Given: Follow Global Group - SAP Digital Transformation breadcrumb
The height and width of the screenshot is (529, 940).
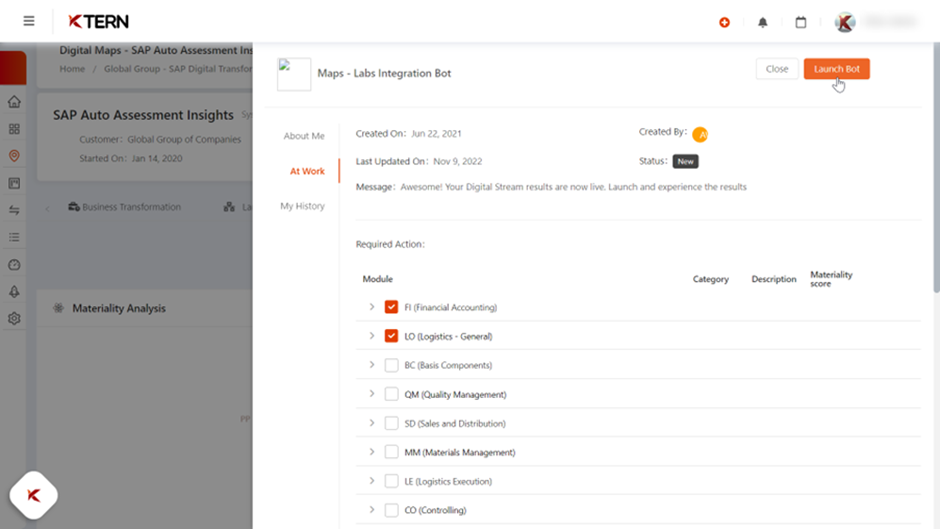Looking at the screenshot, I should click(x=178, y=69).
